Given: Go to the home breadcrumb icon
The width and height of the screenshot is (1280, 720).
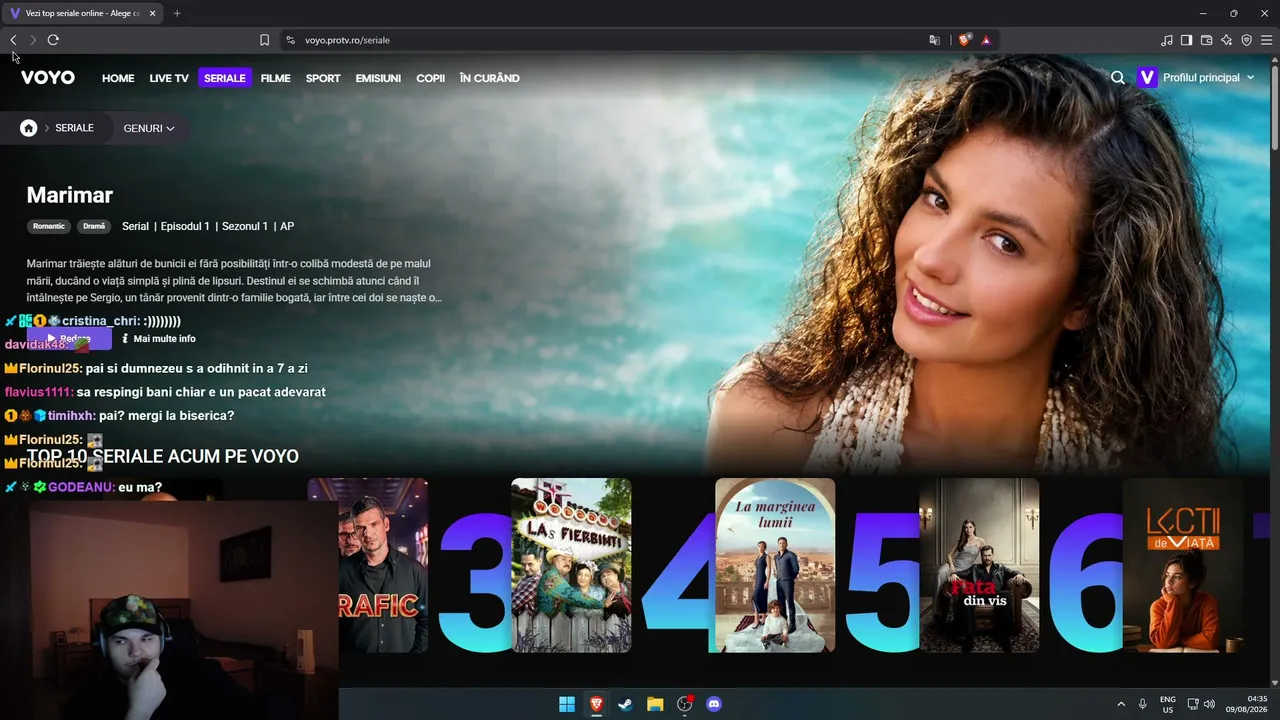Looking at the screenshot, I should 29,128.
